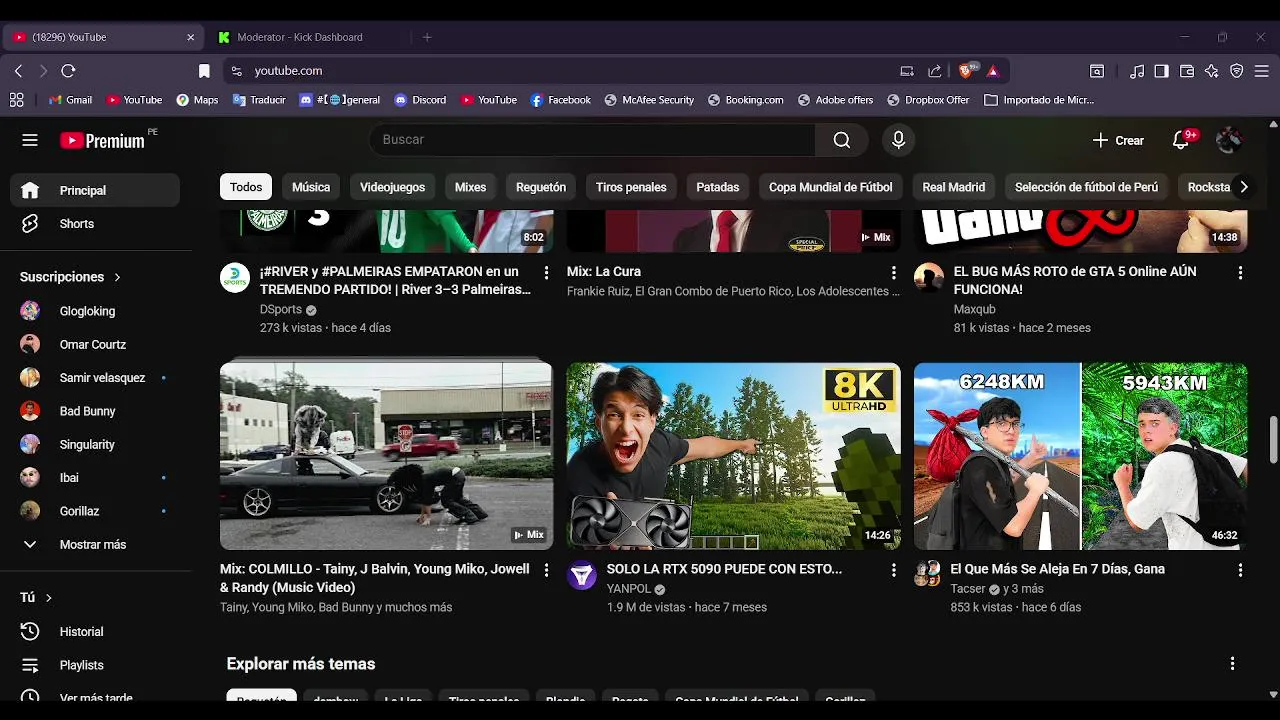Click in the Buscar search field
Image resolution: width=1280 pixels, height=720 pixels.
(592, 140)
